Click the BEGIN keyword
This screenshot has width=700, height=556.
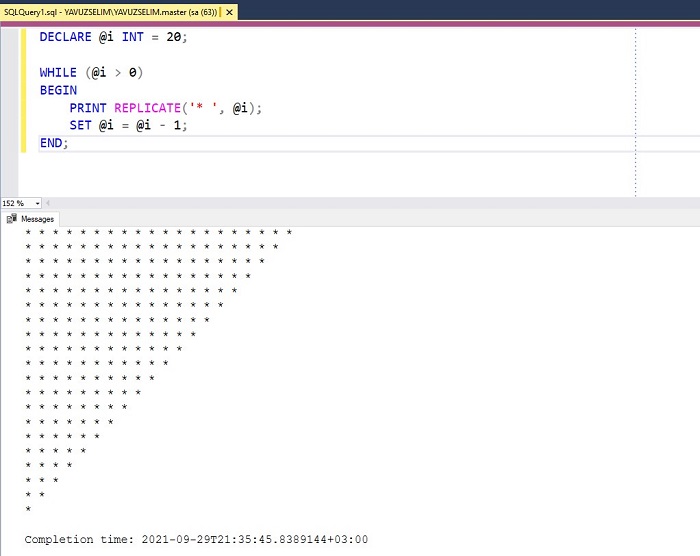click(58, 90)
